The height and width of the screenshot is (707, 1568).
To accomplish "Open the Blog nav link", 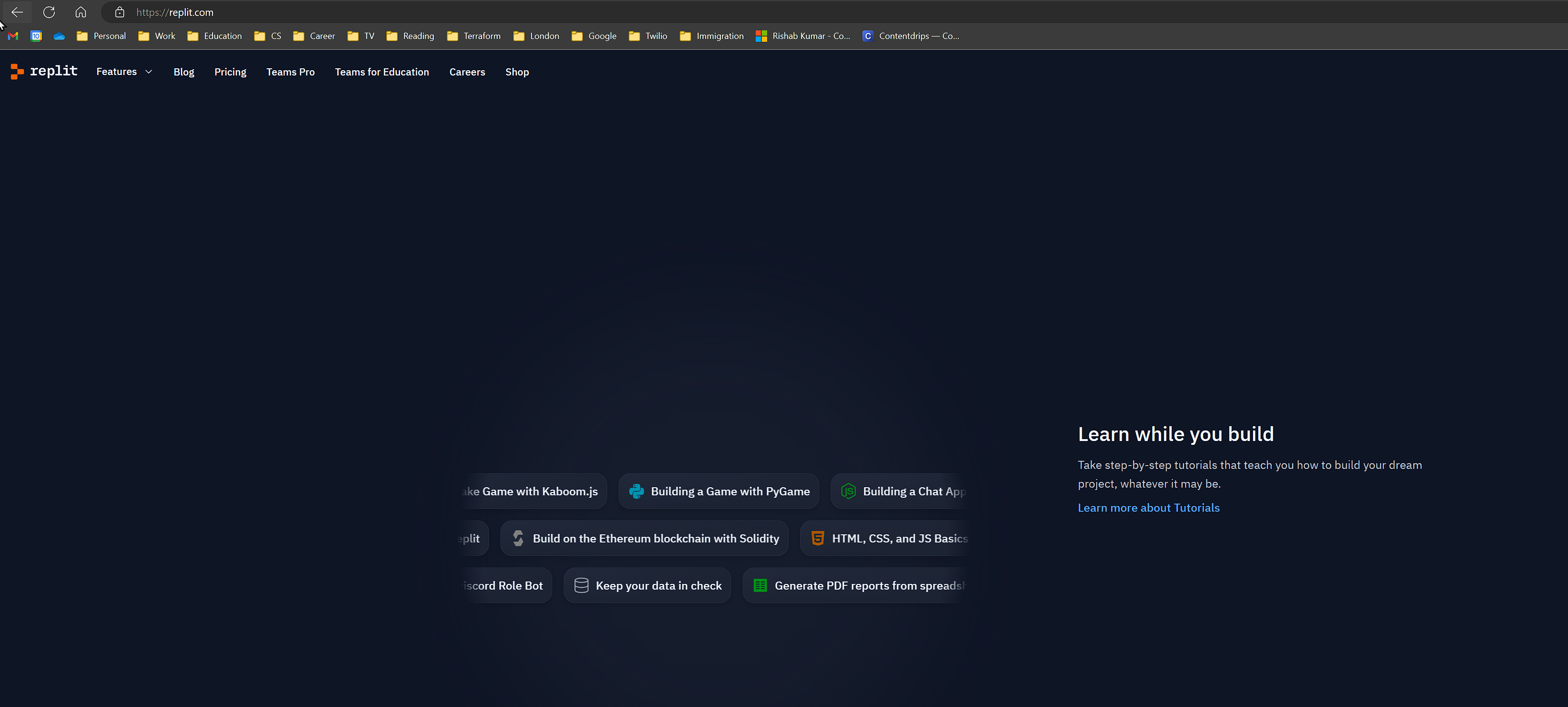I will tap(183, 72).
